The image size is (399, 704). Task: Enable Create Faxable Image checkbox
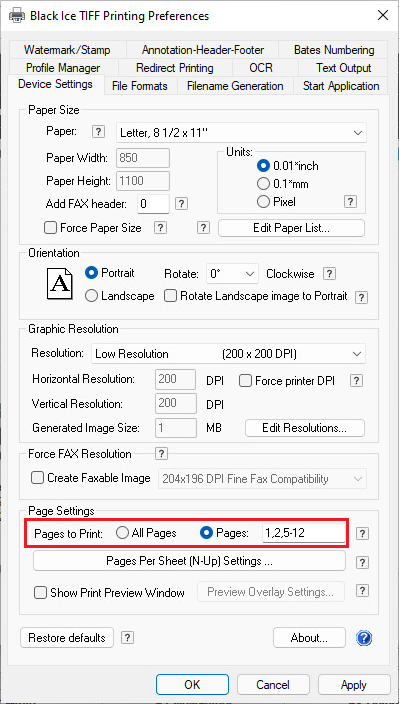[37, 478]
